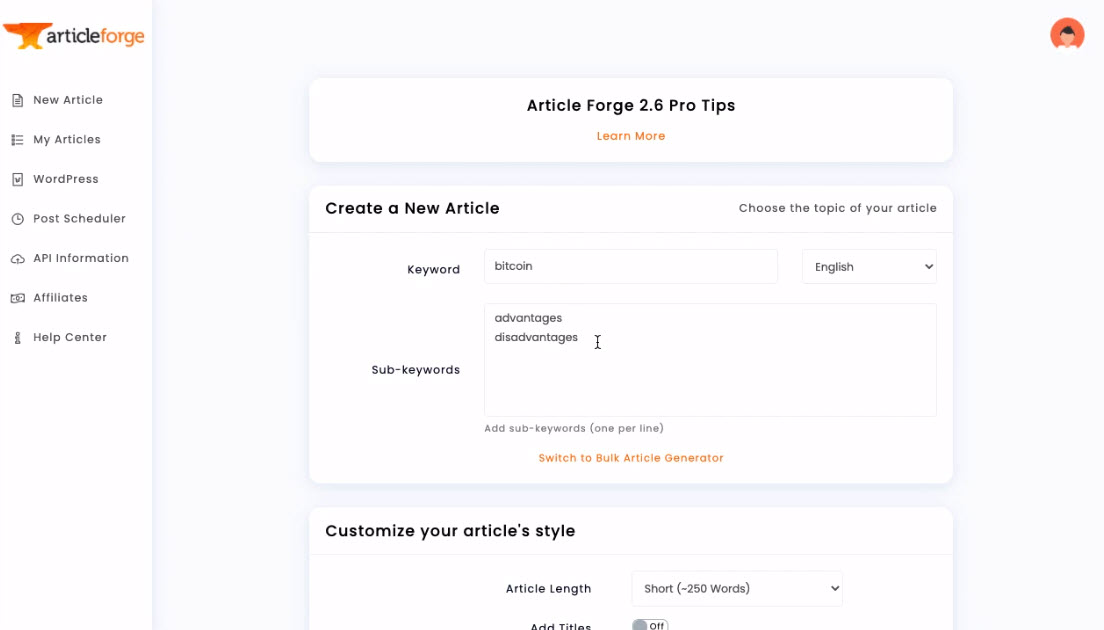Viewport: 1104px width, 630px height.
Task: Expand the Article Length dropdown
Action: tap(736, 589)
